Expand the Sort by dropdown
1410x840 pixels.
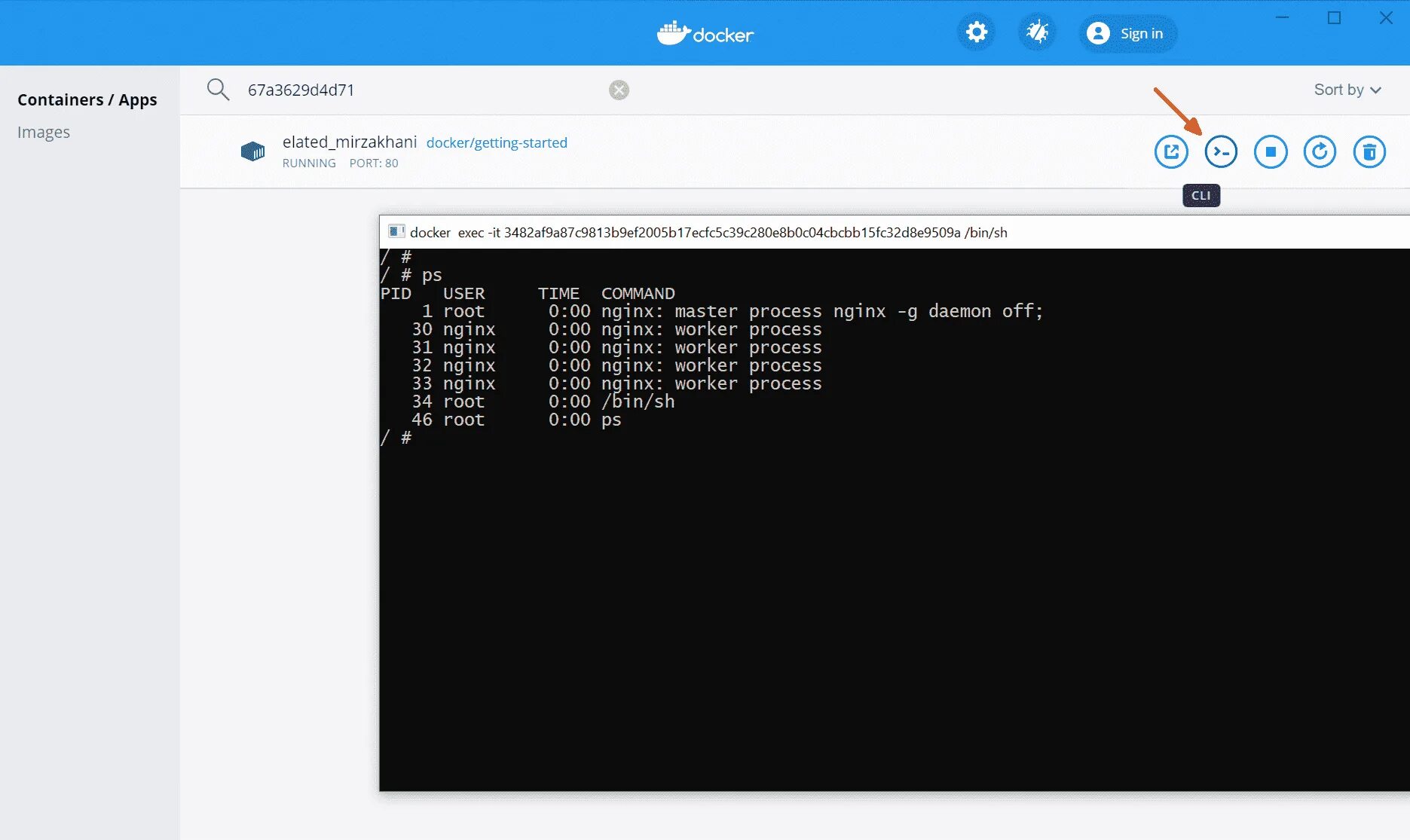(x=1347, y=90)
